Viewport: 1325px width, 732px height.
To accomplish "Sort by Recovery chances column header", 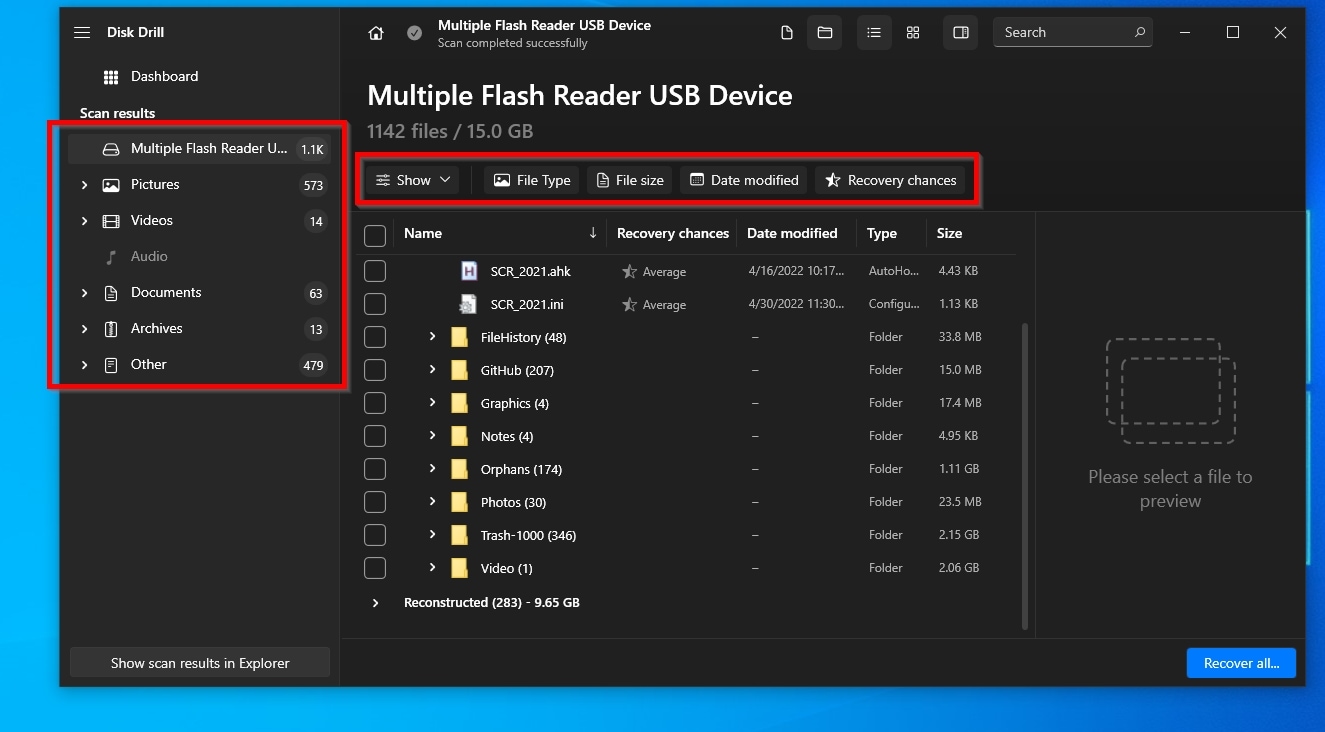I will (672, 233).
